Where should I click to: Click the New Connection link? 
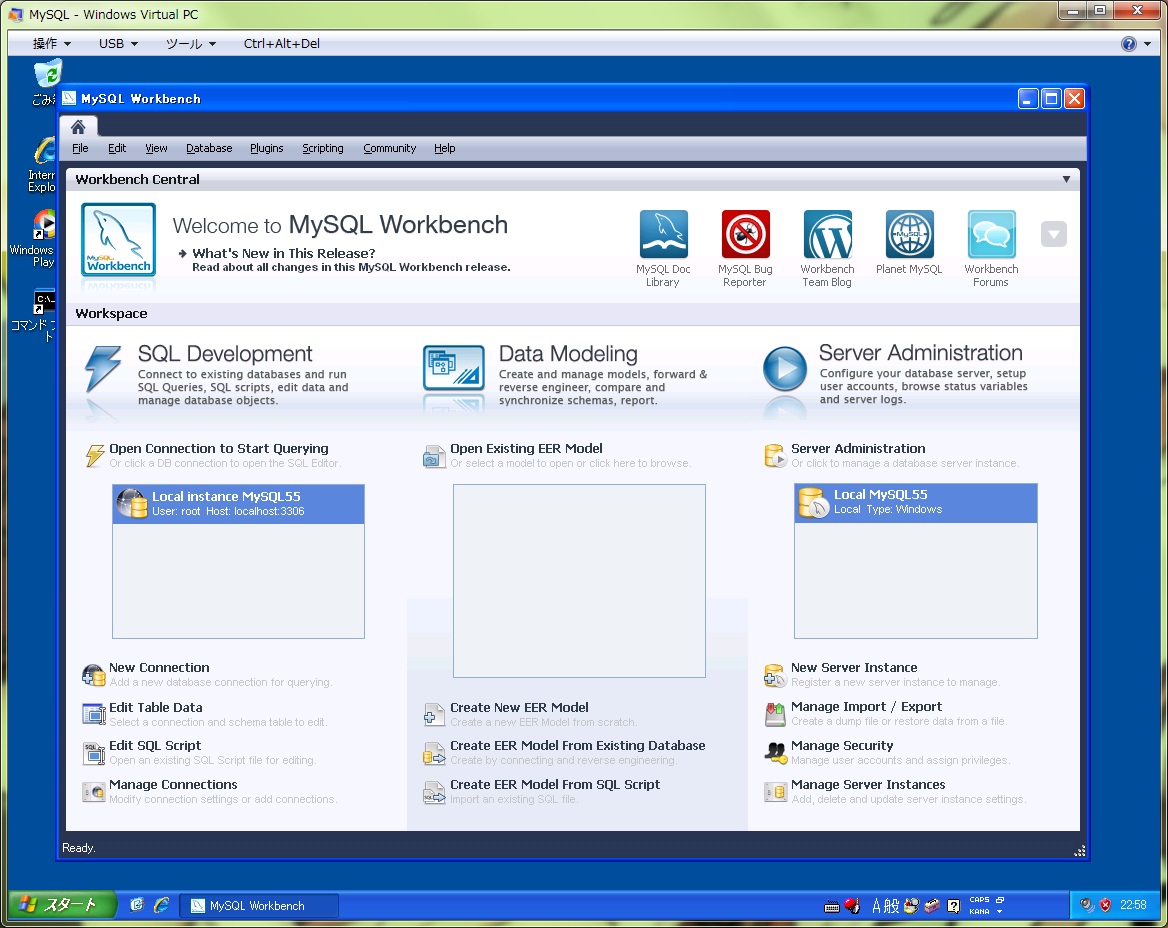(x=159, y=667)
